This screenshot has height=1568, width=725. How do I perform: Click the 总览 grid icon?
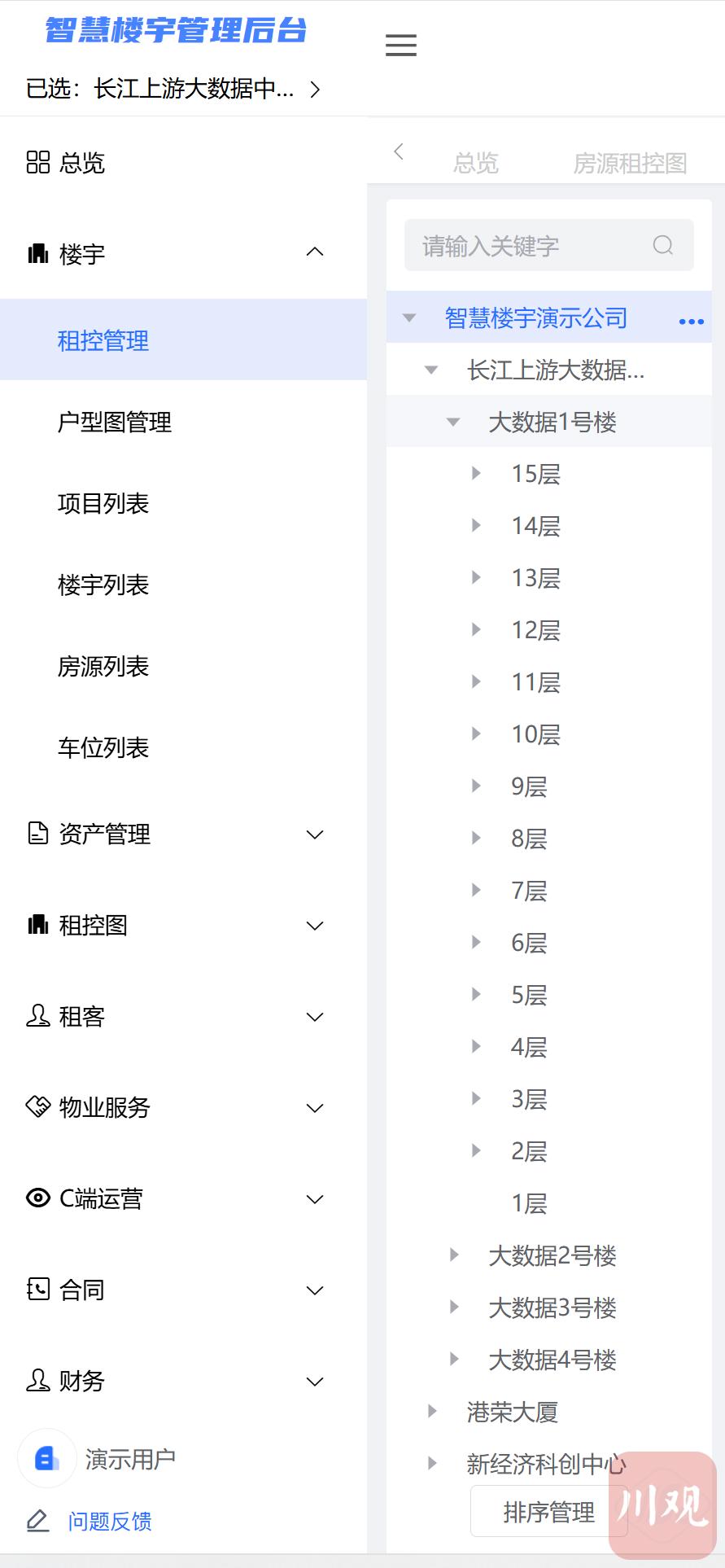[x=38, y=162]
